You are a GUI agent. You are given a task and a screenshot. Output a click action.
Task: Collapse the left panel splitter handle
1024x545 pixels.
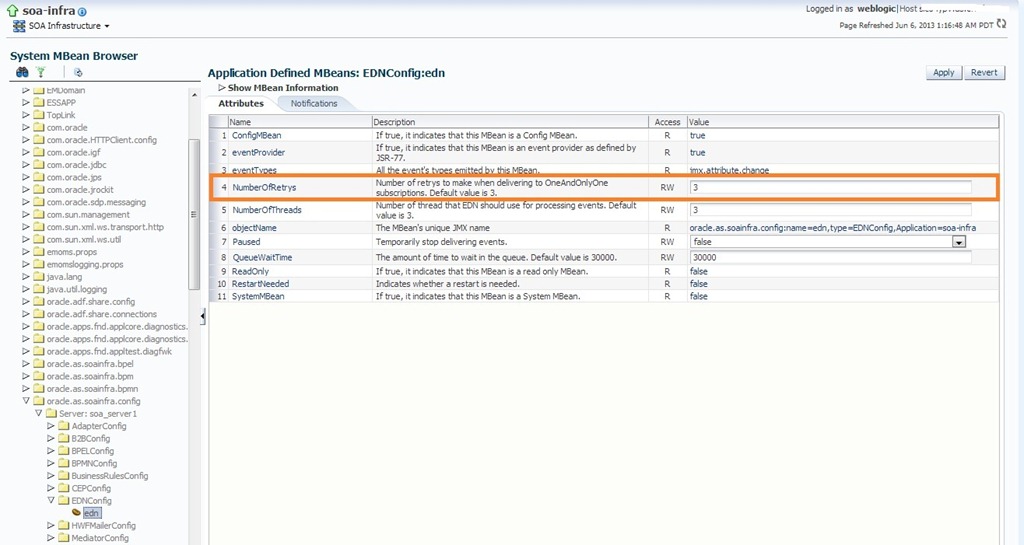click(x=203, y=316)
